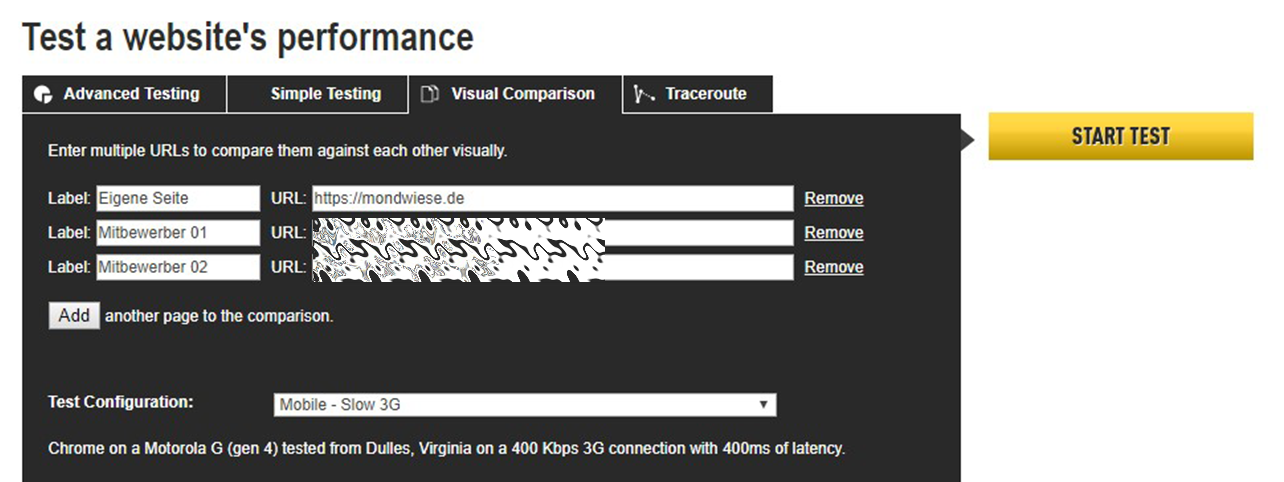
Task: Open the Traceroute tab
Action: click(x=698, y=94)
